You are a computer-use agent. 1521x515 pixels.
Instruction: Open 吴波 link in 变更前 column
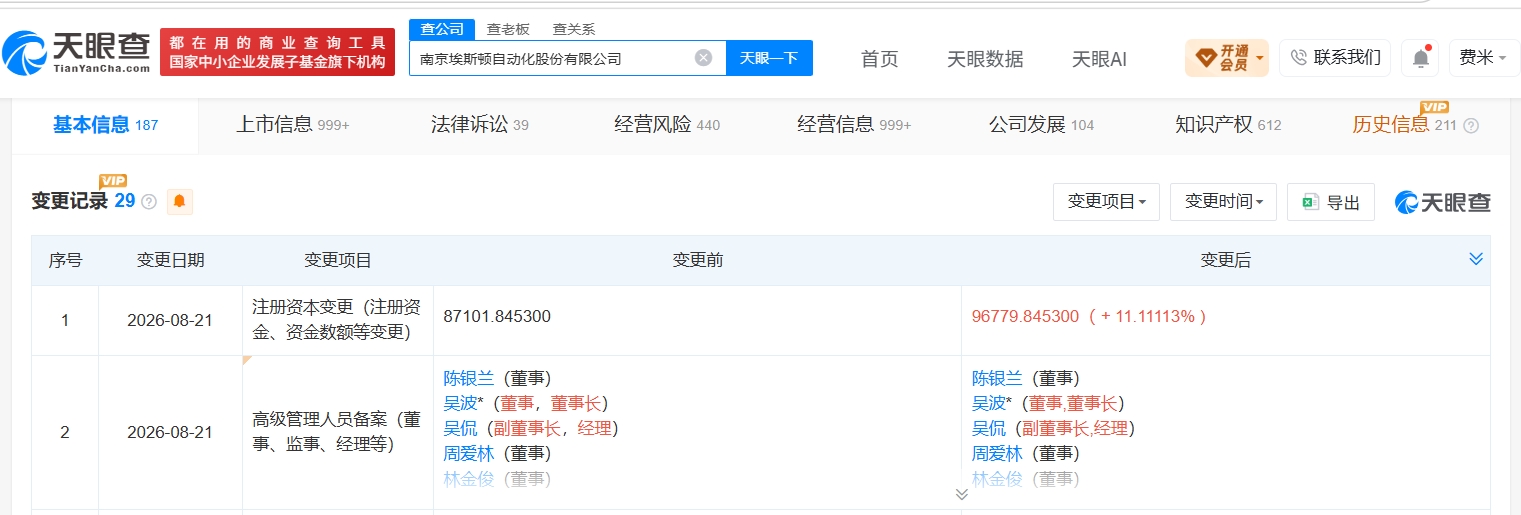click(459, 403)
